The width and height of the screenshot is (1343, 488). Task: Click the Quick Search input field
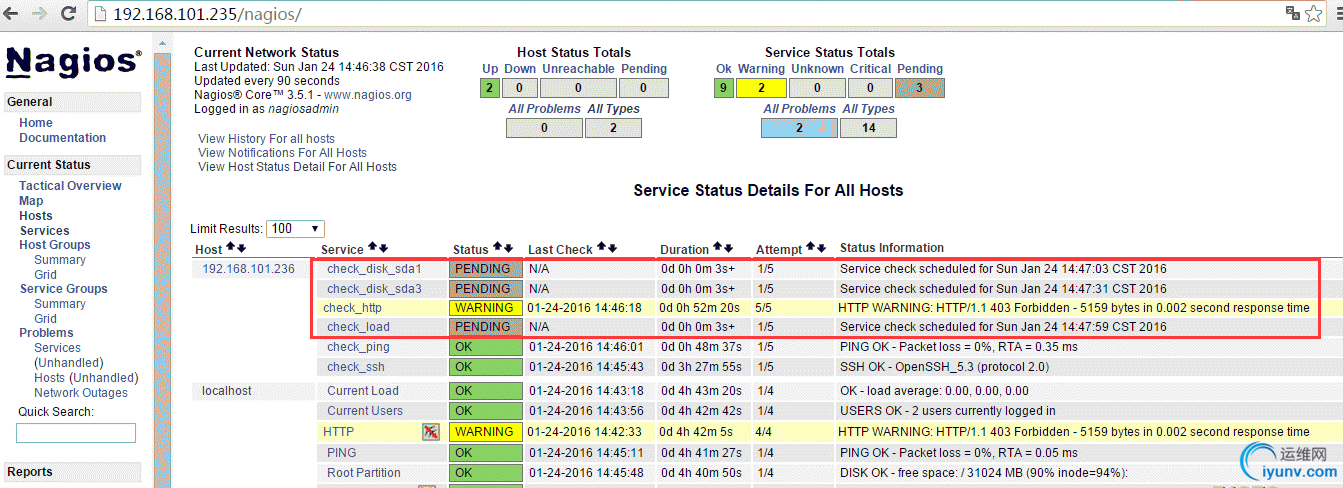76,433
